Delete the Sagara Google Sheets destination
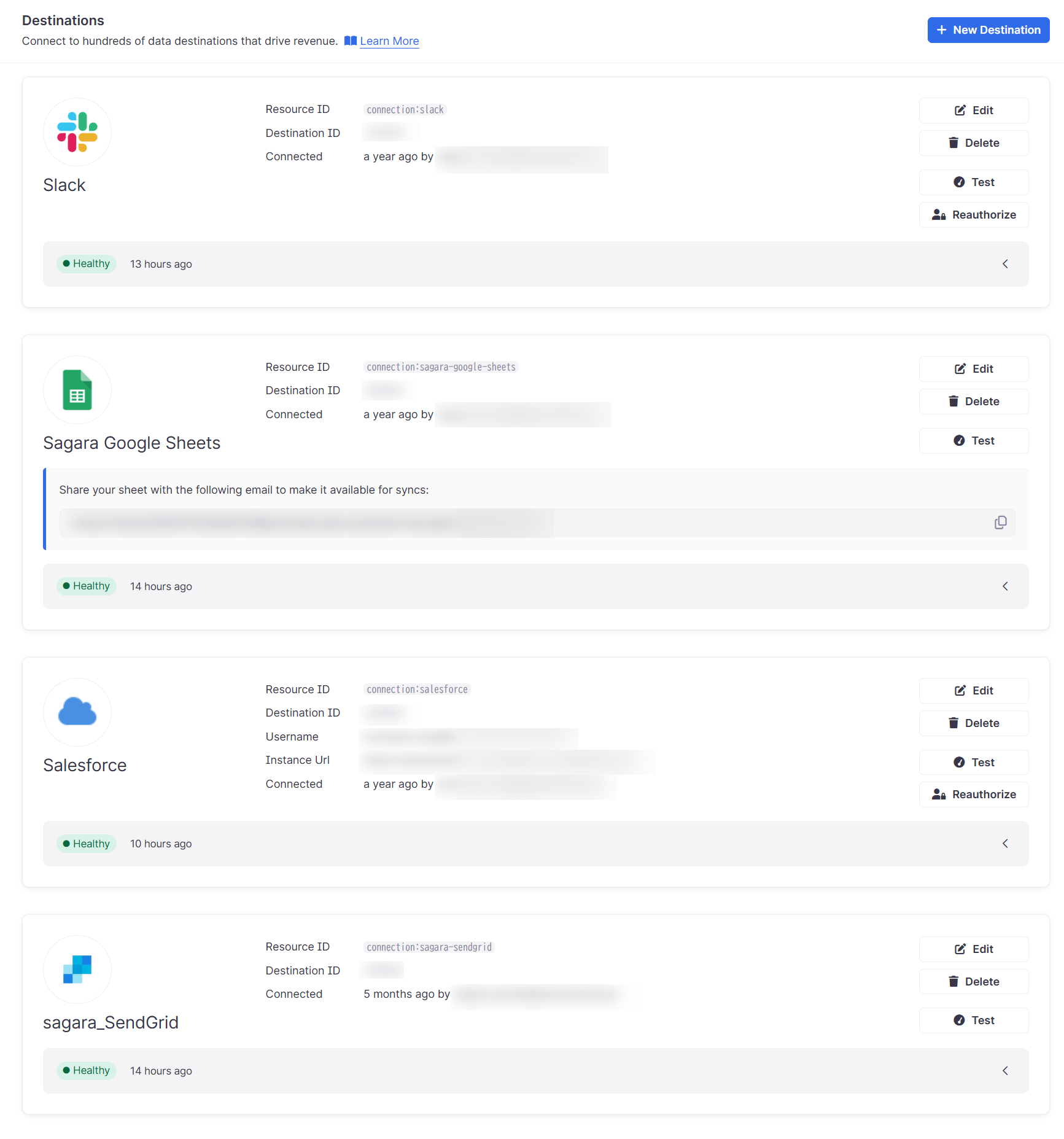Viewport: 1064px width, 1139px height. point(973,402)
